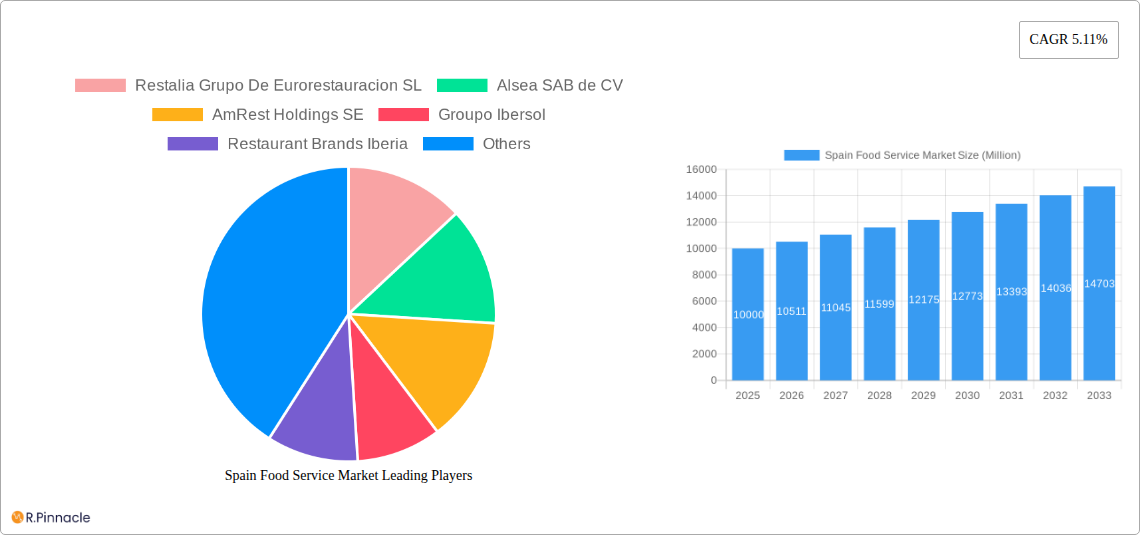This screenshot has width=1140, height=535.
Task: Click the 6000 y-axis label
Action: [x=705, y=301]
